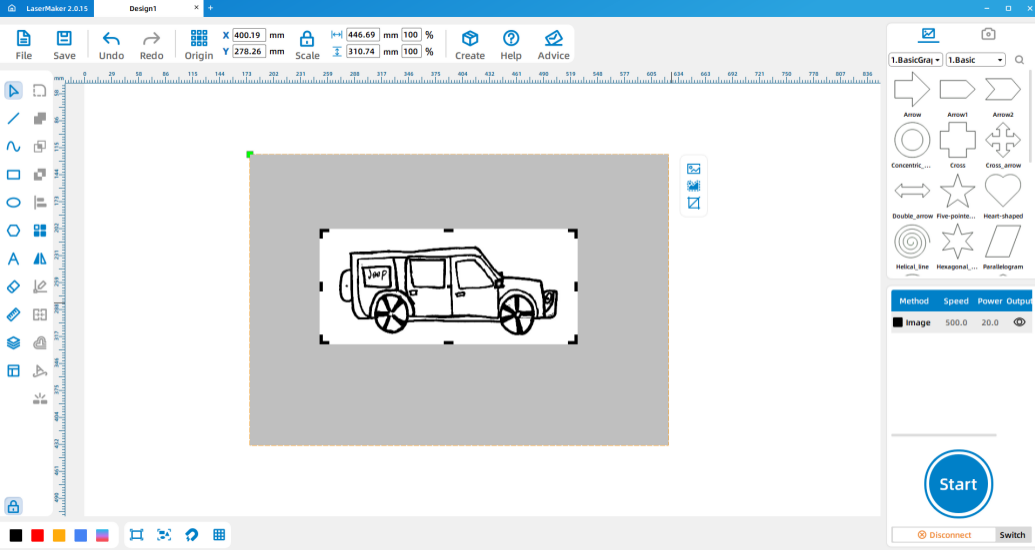Switch to the Design1 tab
The width and height of the screenshot is (1035, 550).
143,9
